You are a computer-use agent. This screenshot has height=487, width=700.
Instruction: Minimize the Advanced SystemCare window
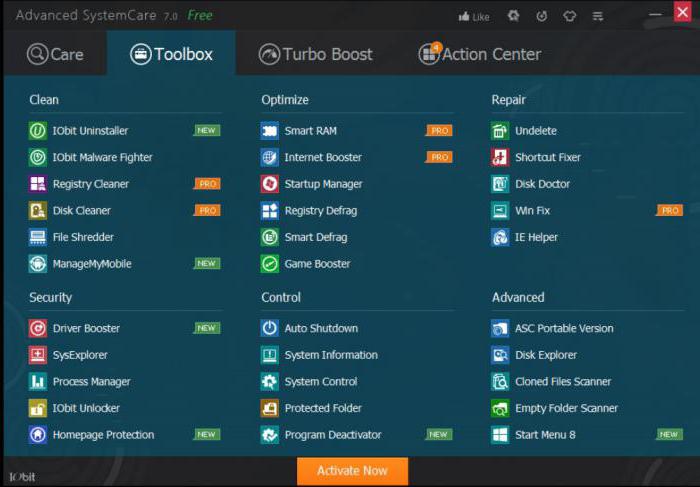(x=655, y=15)
